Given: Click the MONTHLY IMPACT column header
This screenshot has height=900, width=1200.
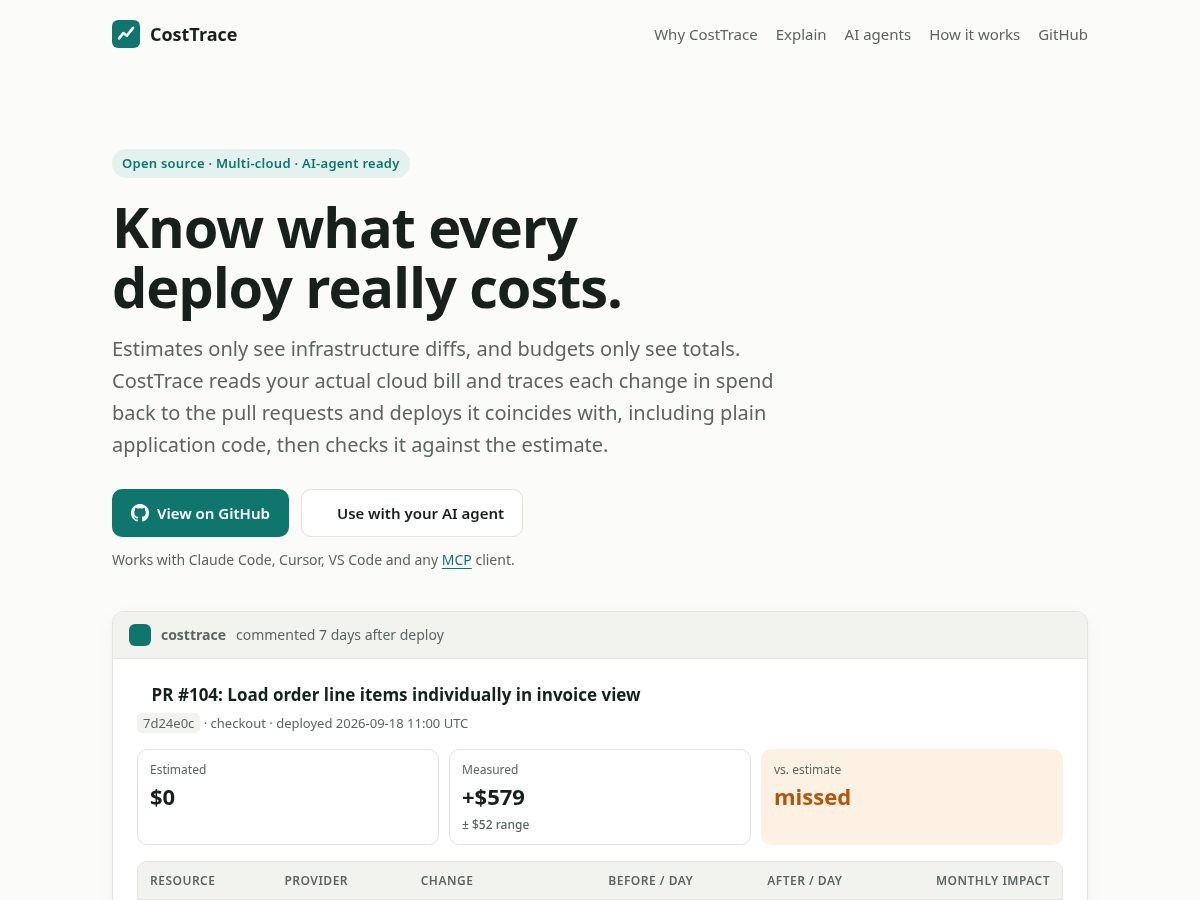Looking at the screenshot, I should coord(993,881).
